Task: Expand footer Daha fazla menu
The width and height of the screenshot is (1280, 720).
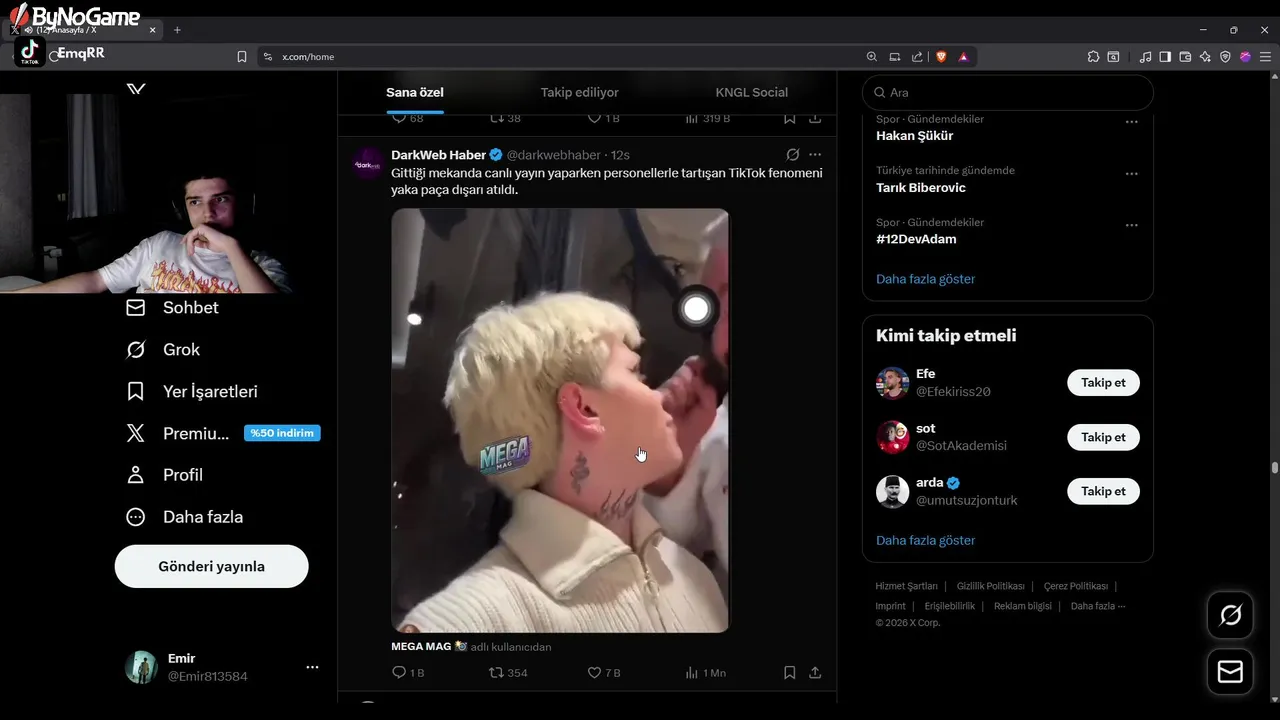Action: [1097, 606]
